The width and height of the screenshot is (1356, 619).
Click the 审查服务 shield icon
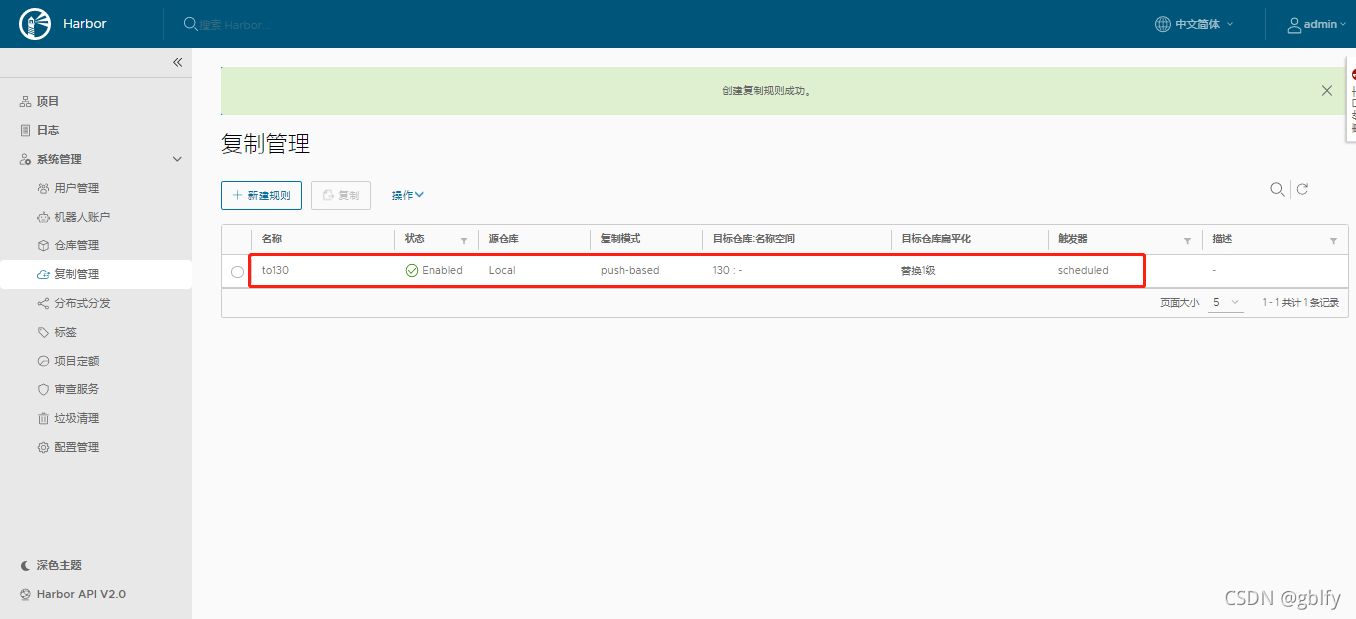43,389
